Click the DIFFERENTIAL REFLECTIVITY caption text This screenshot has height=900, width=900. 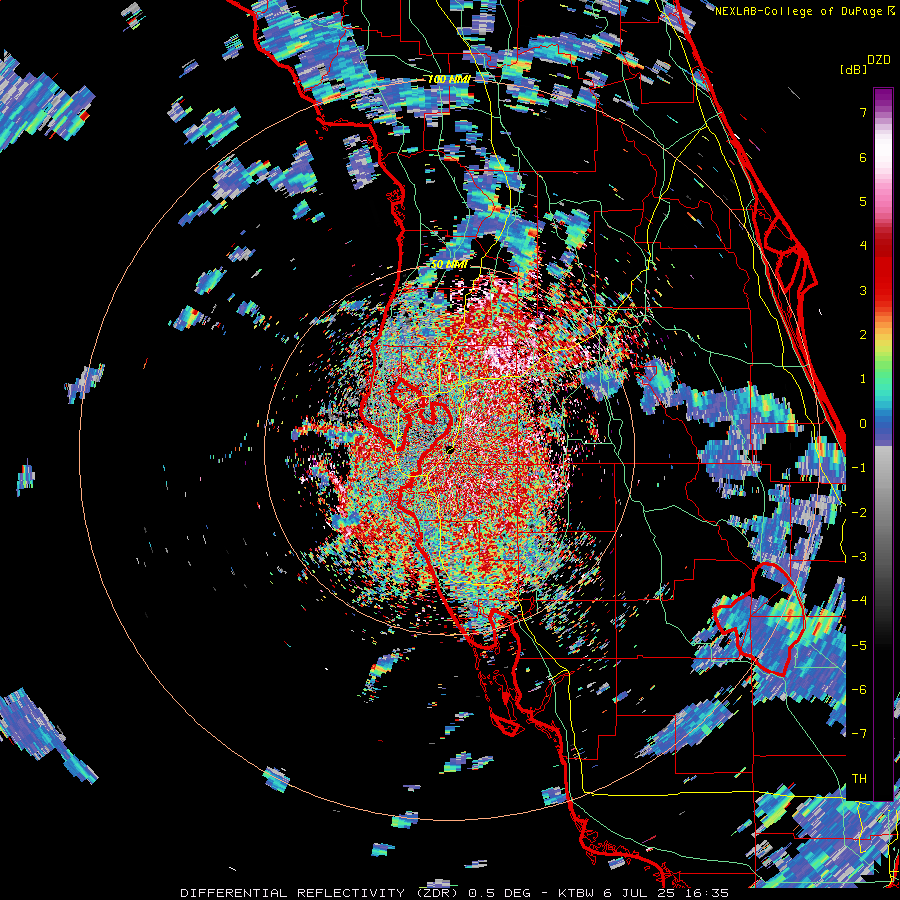click(x=293, y=893)
